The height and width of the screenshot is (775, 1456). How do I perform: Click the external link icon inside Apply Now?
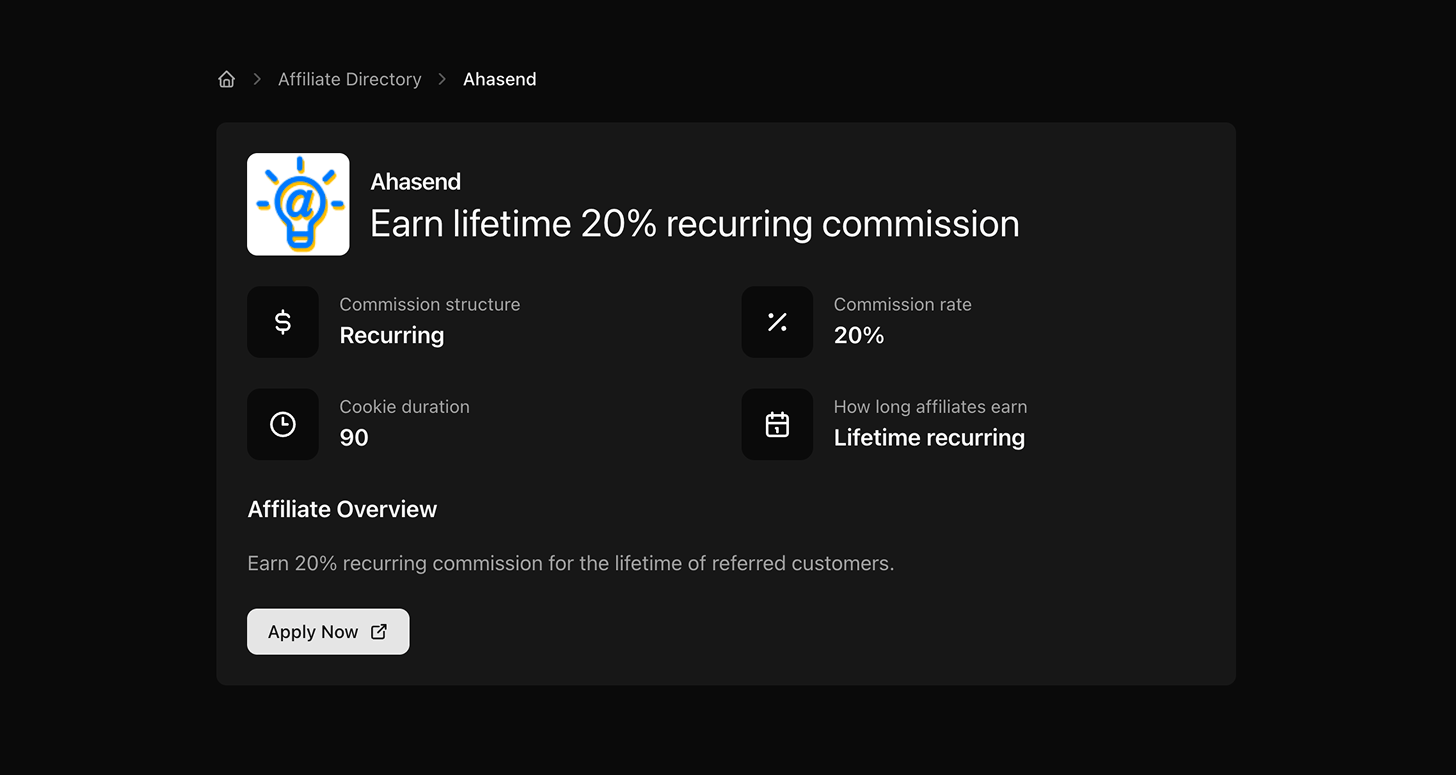pyautogui.click(x=378, y=631)
